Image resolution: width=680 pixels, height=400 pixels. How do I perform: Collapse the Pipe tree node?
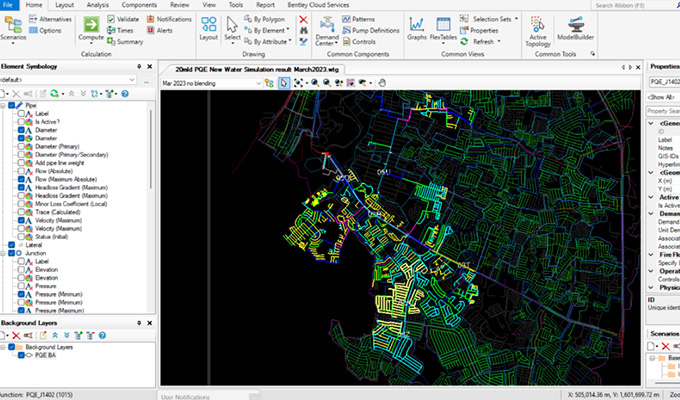tap(4, 105)
